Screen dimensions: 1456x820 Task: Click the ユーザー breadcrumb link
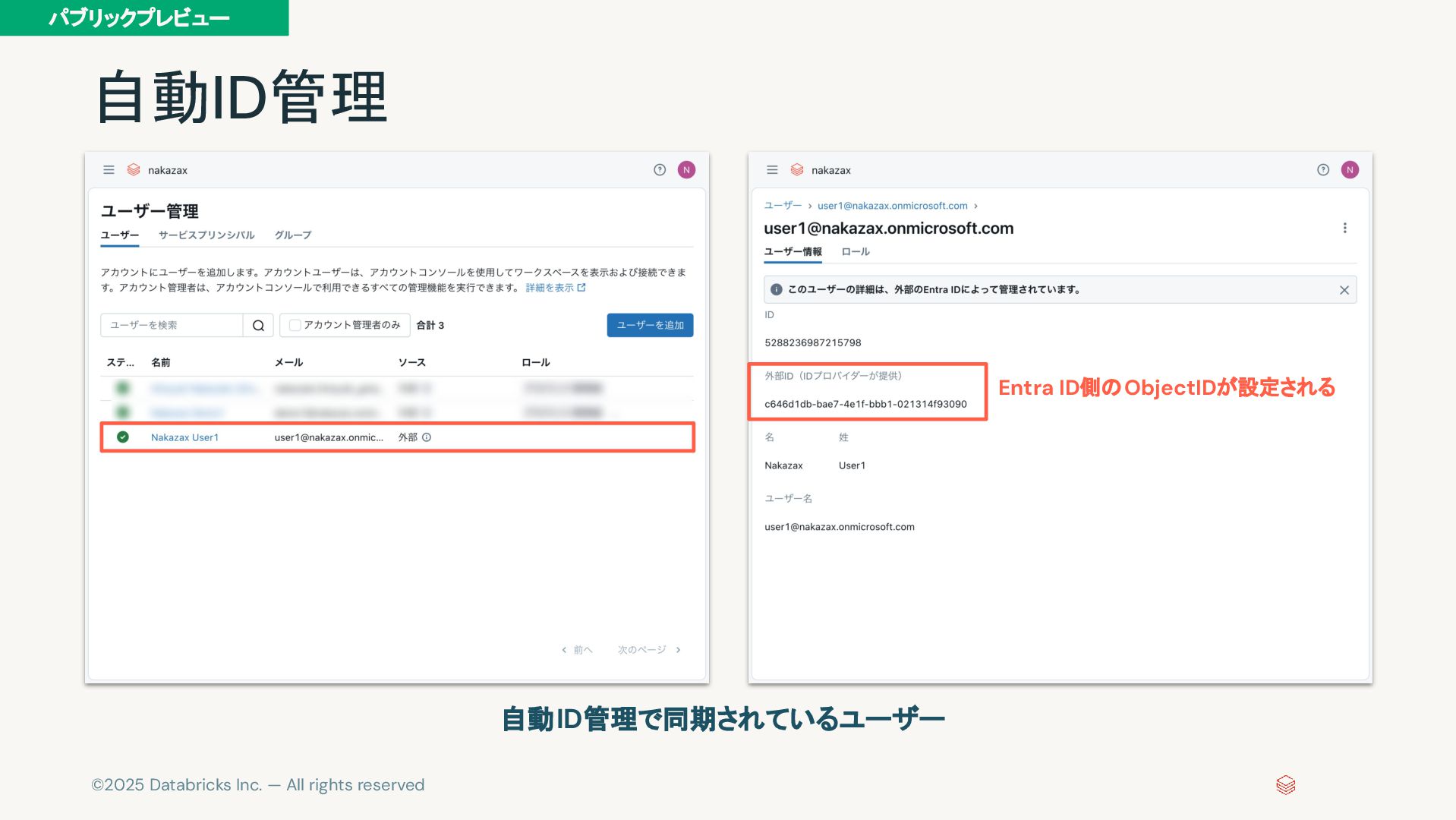[783, 206]
